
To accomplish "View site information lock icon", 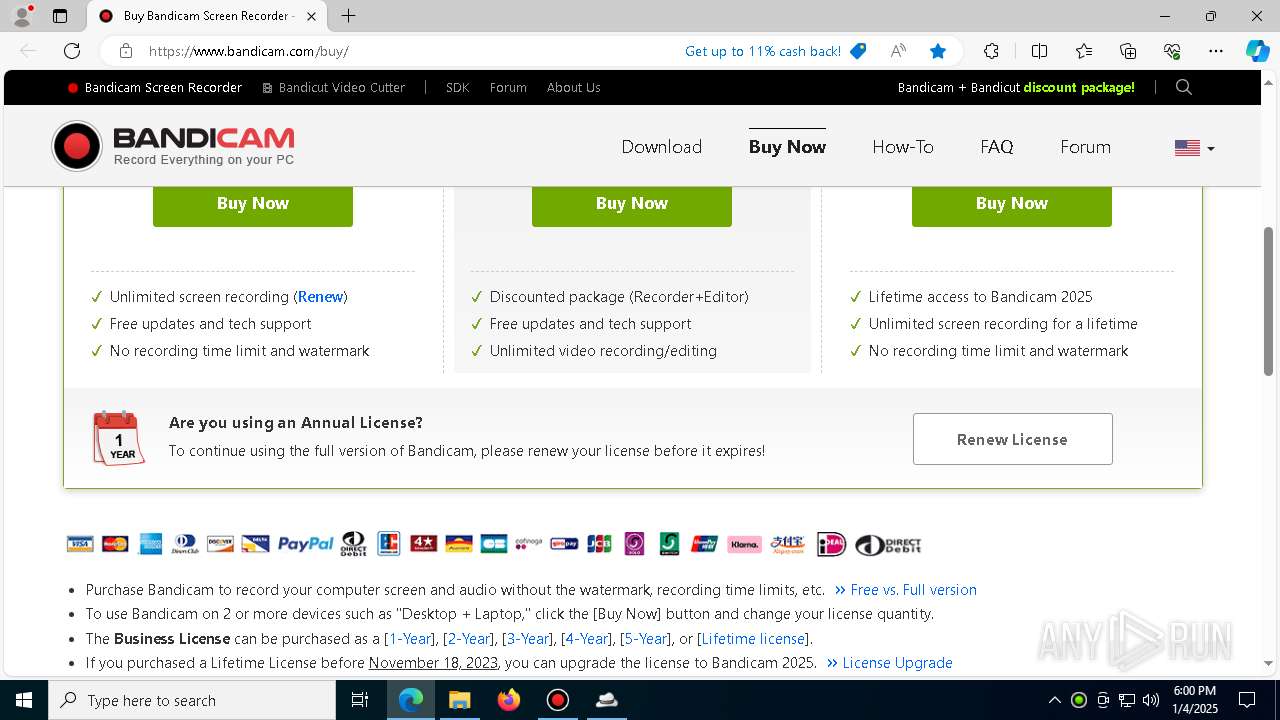I will [126, 51].
